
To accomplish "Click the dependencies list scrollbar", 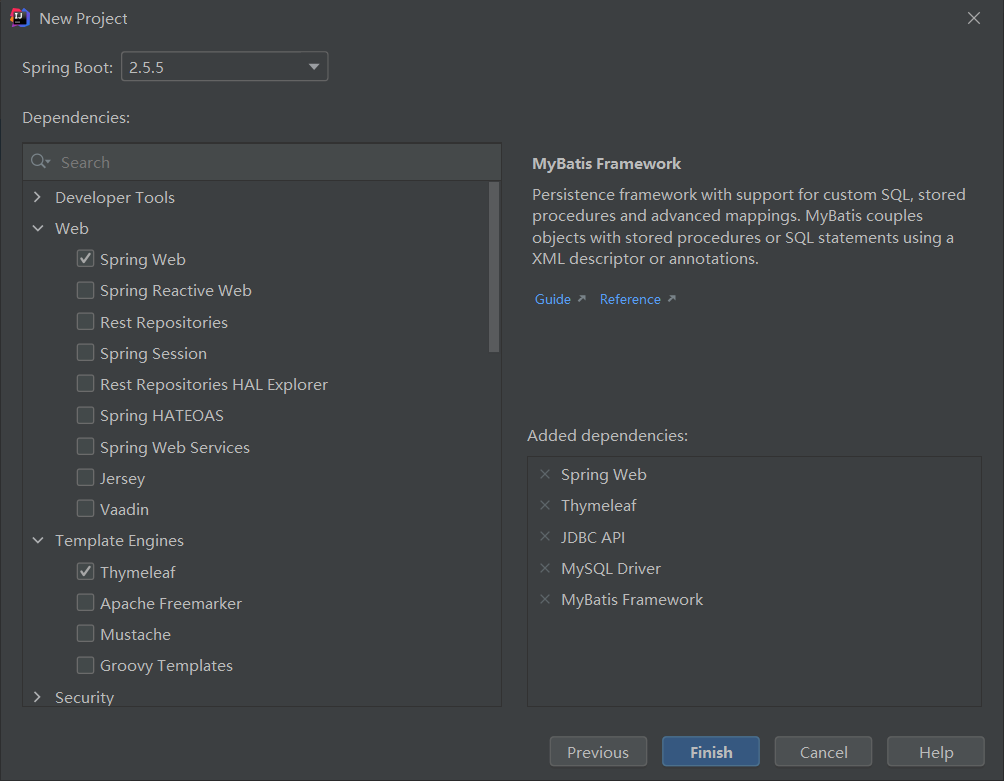I will 494,267.
